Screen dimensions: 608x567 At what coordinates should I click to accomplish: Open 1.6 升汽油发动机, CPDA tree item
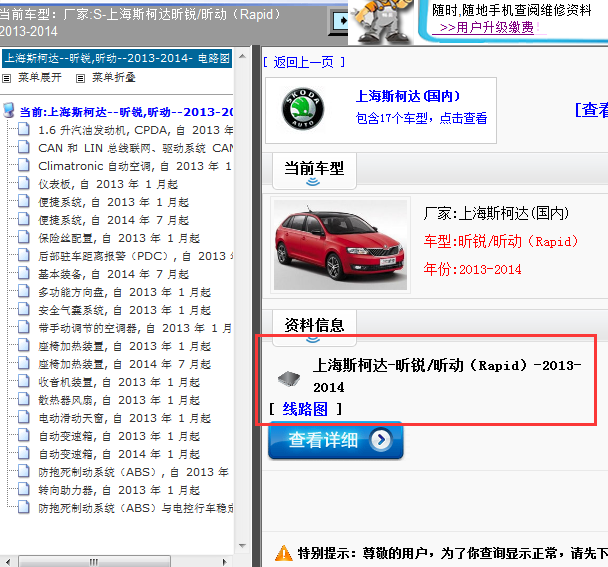tap(135, 130)
